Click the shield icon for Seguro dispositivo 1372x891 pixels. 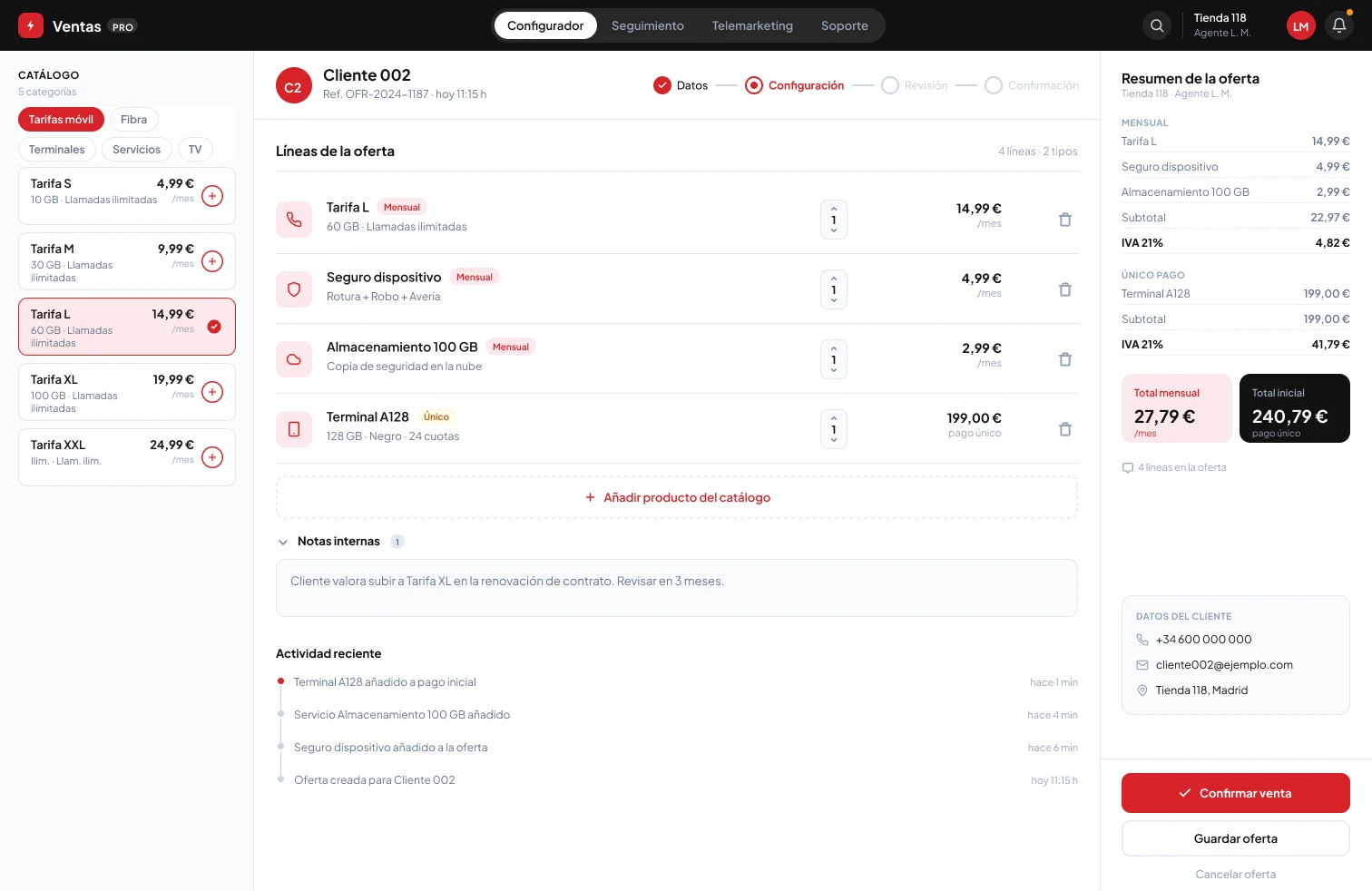click(x=294, y=289)
